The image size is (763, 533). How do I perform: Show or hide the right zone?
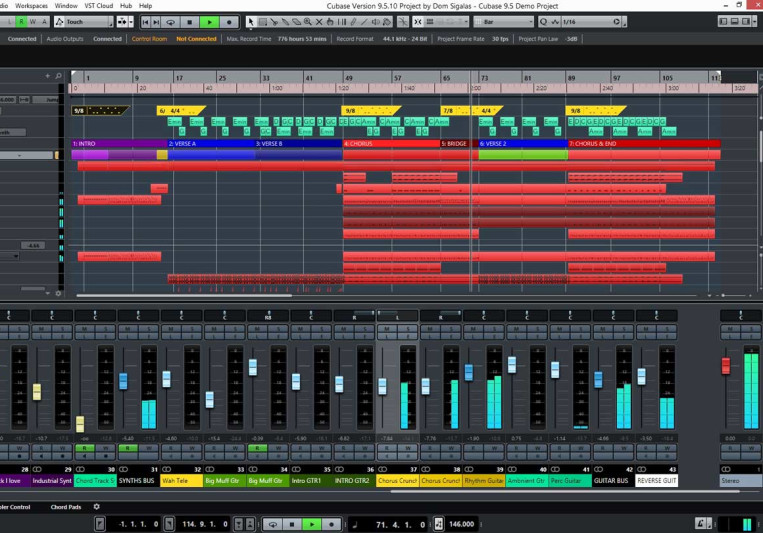745,21
